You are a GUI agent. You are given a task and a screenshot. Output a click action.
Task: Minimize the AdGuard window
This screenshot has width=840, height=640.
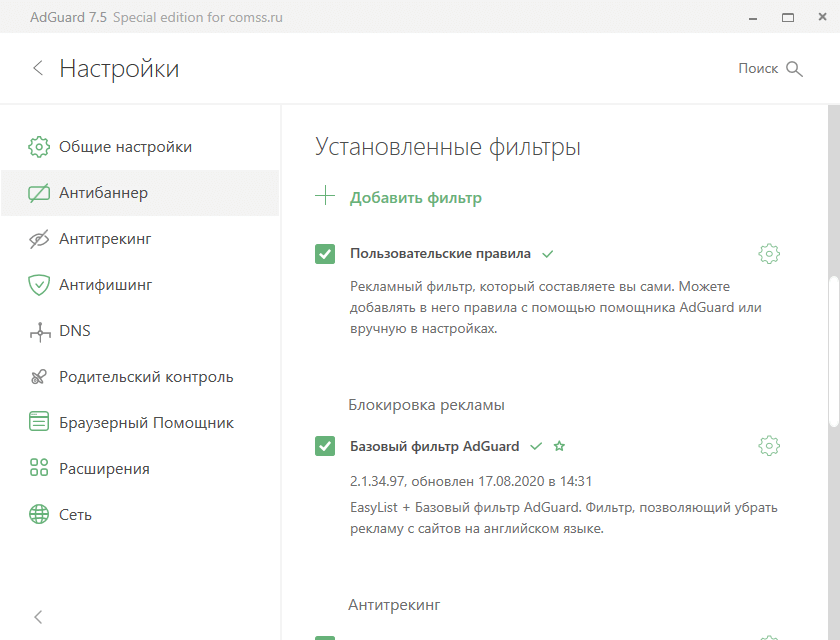pos(753,18)
